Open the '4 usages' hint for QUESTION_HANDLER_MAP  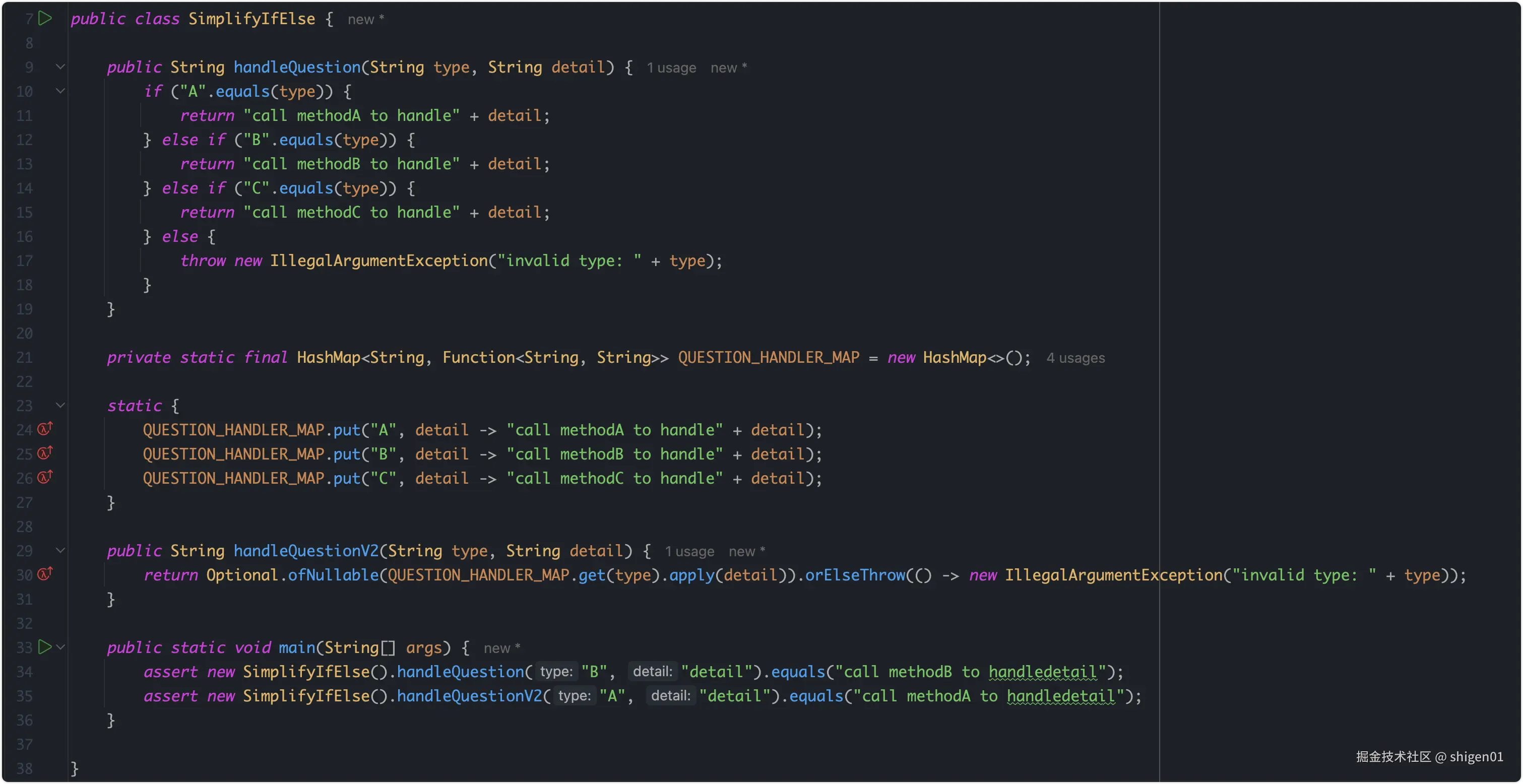pyautogui.click(x=1075, y=358)
